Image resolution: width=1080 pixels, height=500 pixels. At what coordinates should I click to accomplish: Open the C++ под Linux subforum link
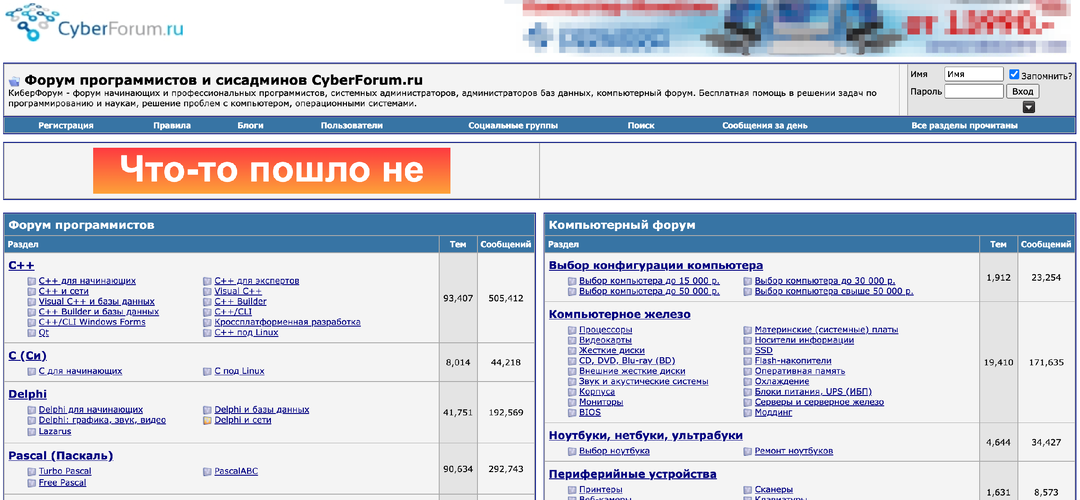coord(247,333)
